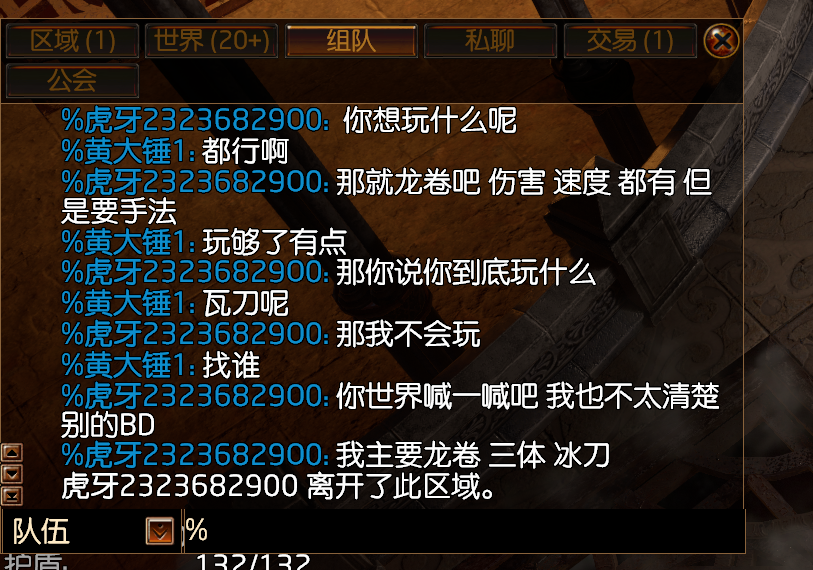This screenshot has height=570, width=813.
Task: Switch to the 世界 (20+) chat tab
Action: pyautogui.click(x=212, y=40)
